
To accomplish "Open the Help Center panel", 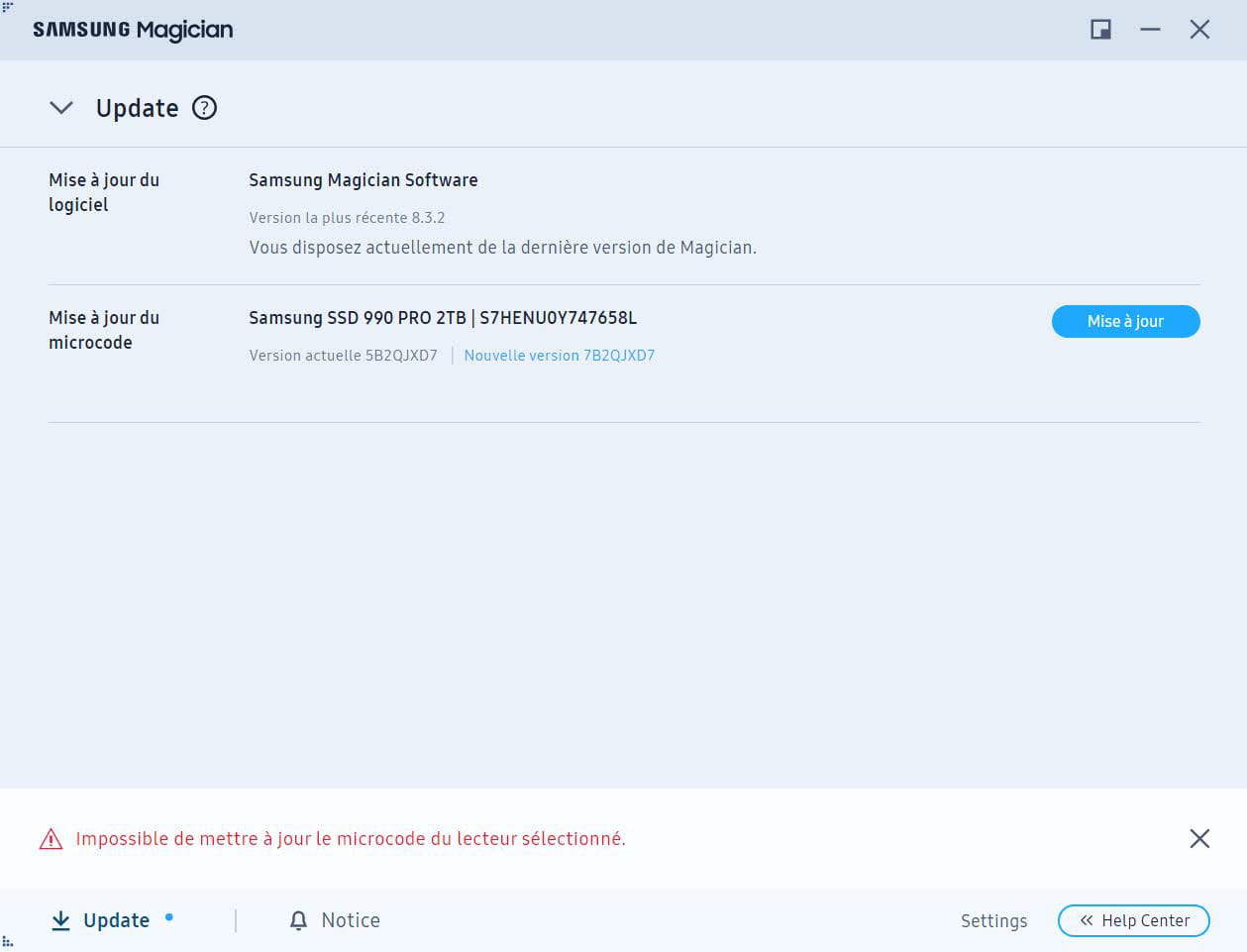I will [1133, 920].
